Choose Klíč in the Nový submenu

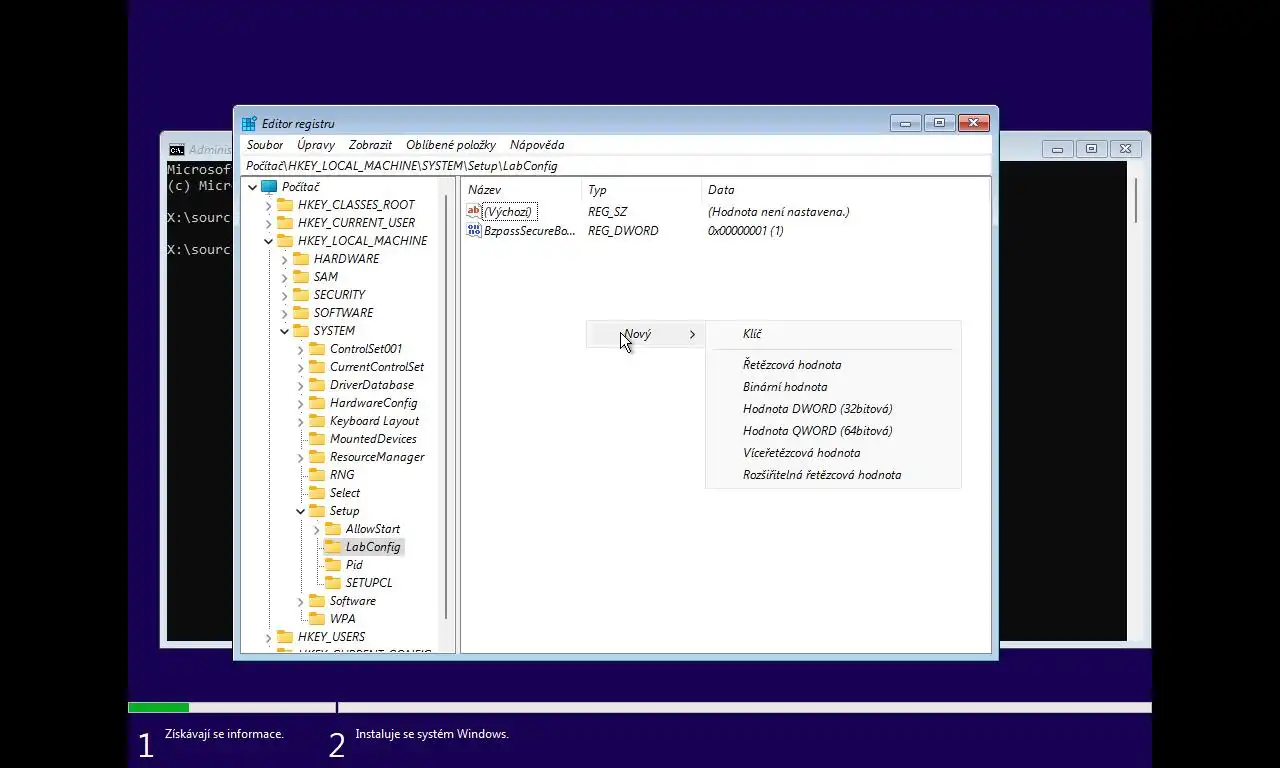pos(833,334)
